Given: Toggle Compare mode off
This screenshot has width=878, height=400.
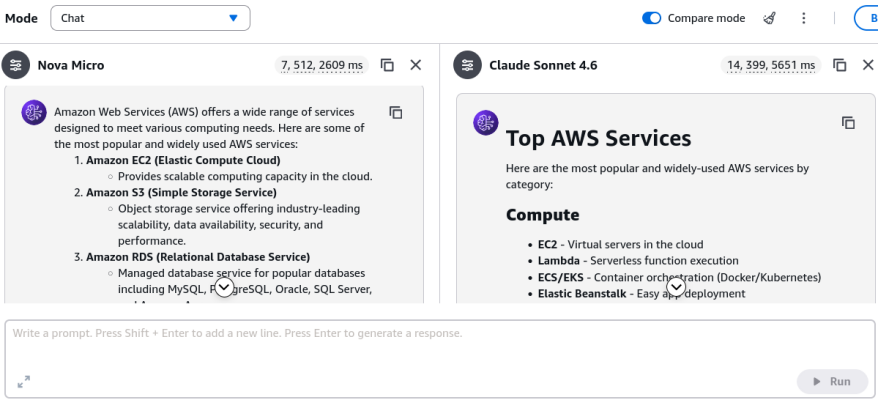Looking at the screenshot, I should pyautogui.click(x=651, y=18).
